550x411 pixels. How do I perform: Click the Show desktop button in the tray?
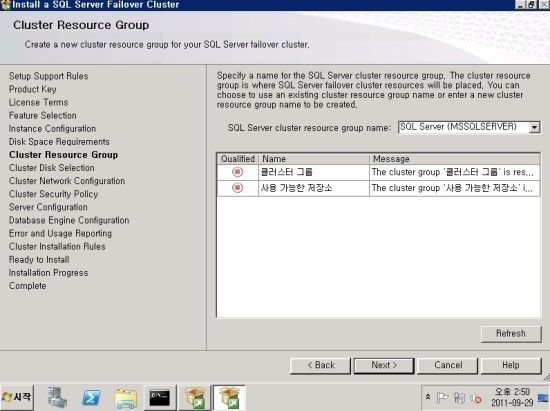543,398
